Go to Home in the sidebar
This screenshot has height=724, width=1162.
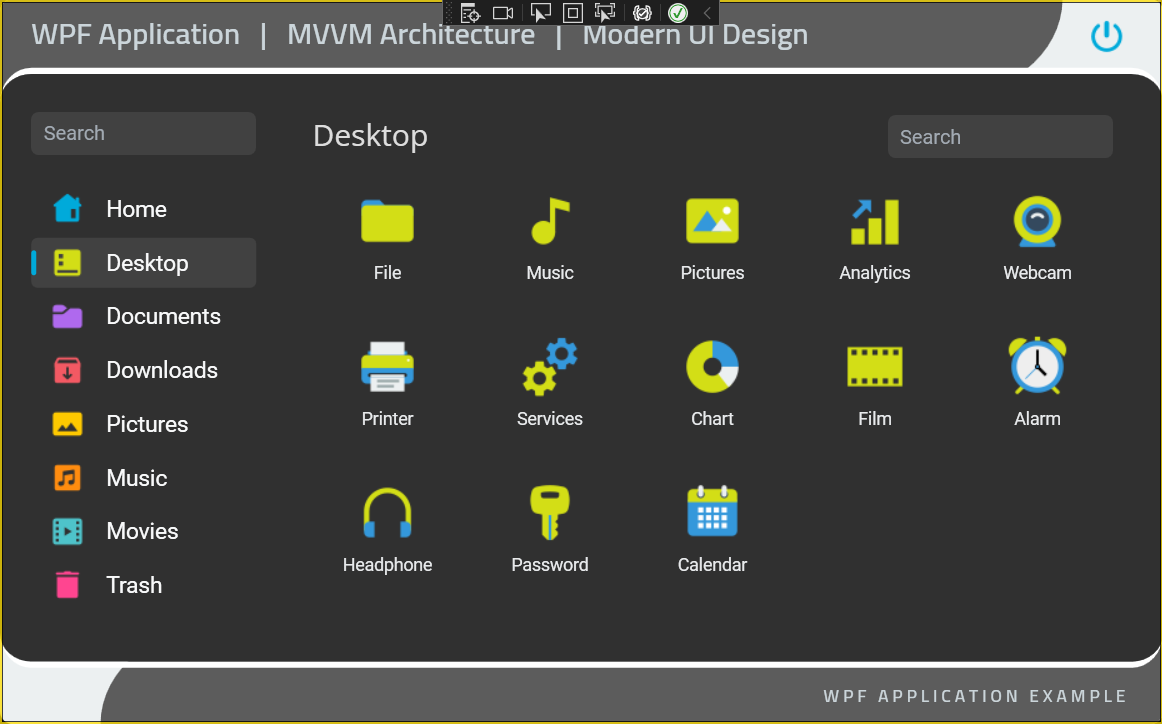[x=144, y=209]
